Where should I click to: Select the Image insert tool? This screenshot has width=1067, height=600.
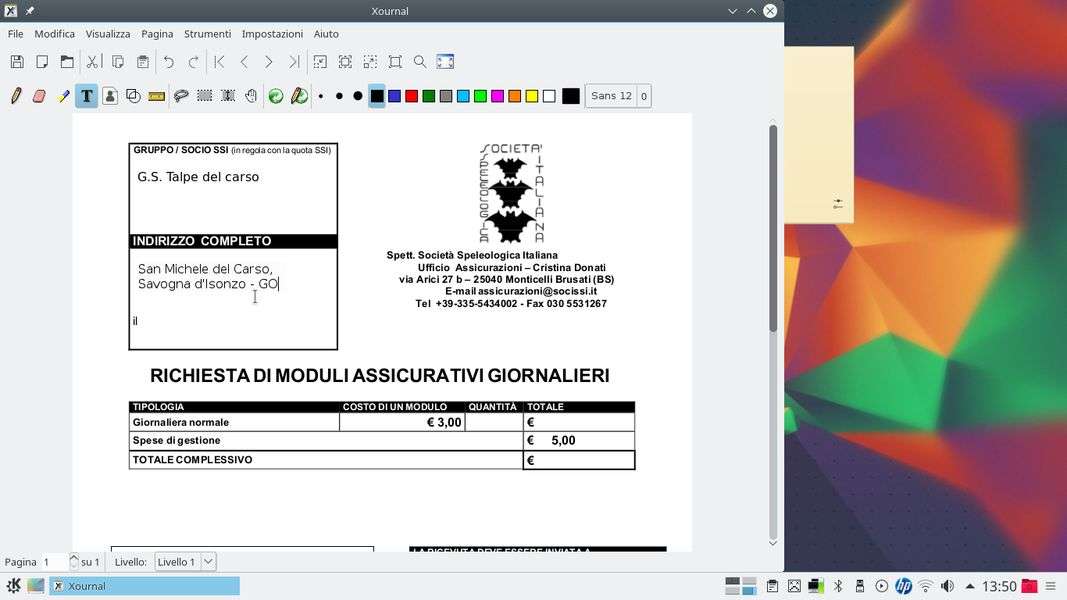pyautogui.click(x=110, y=96)
